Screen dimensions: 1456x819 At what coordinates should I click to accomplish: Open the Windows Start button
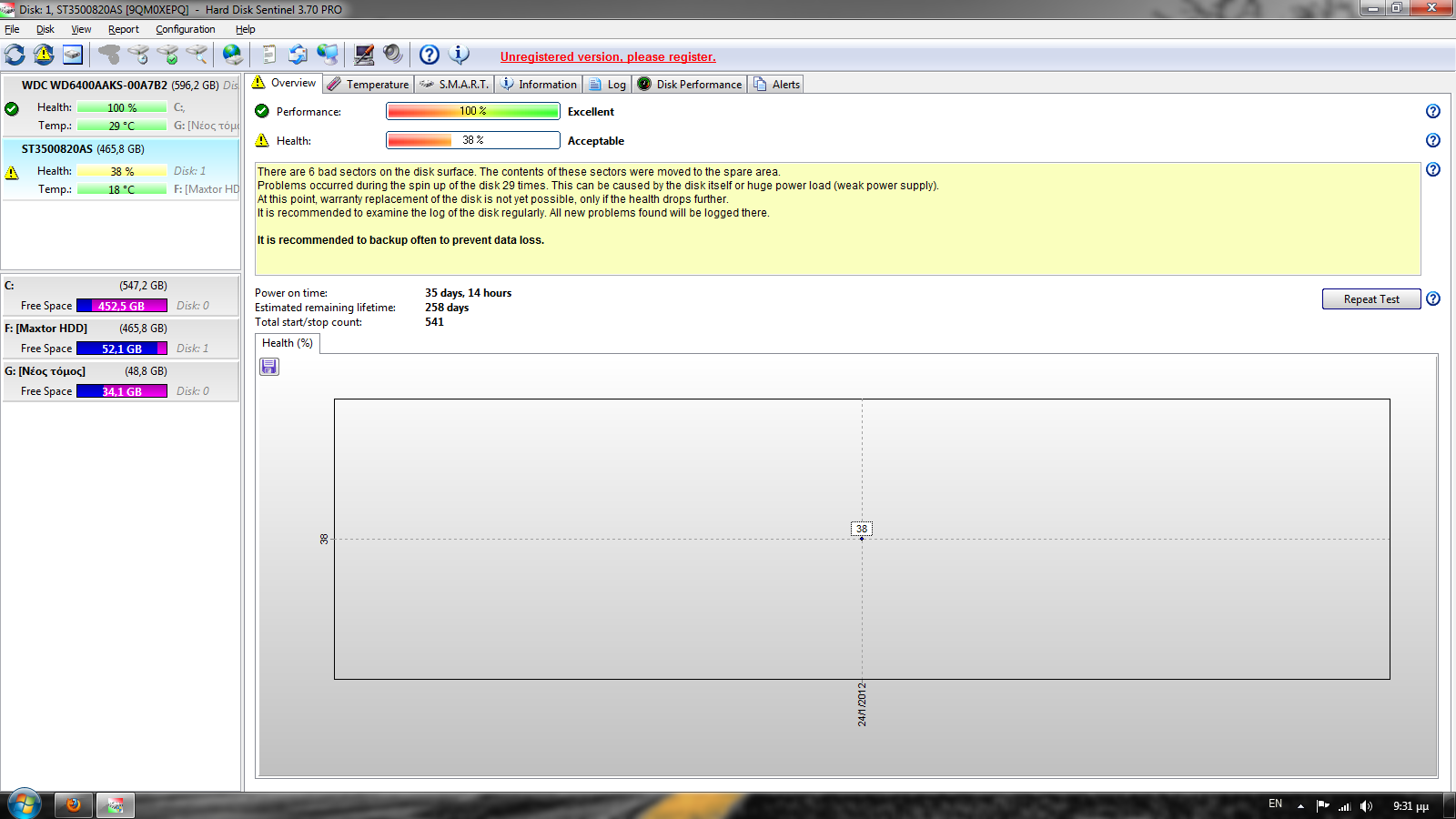[25, 804]
